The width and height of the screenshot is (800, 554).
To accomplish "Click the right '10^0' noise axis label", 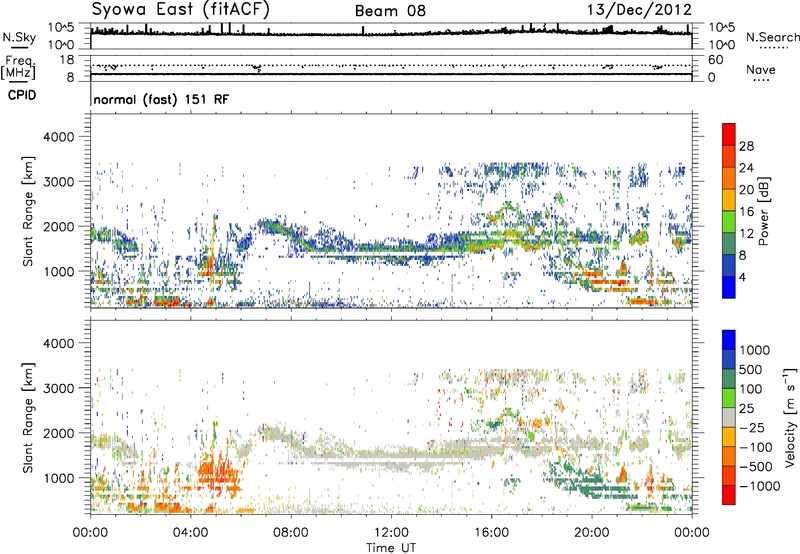I will [722, 45].
